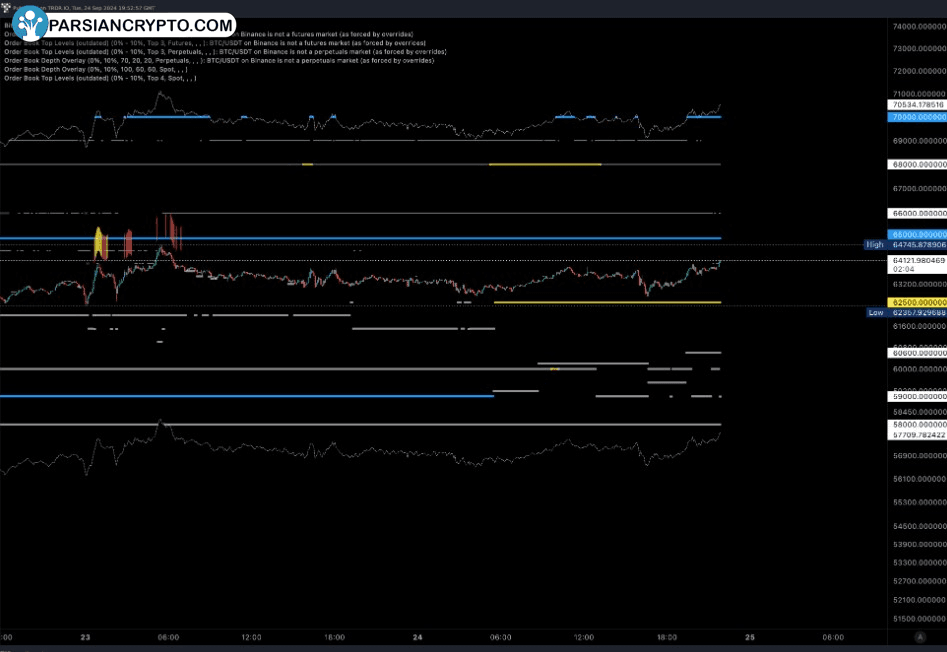Click date 25 on the time axis
This screenshot has width=947, height=652.
[750, 636]
